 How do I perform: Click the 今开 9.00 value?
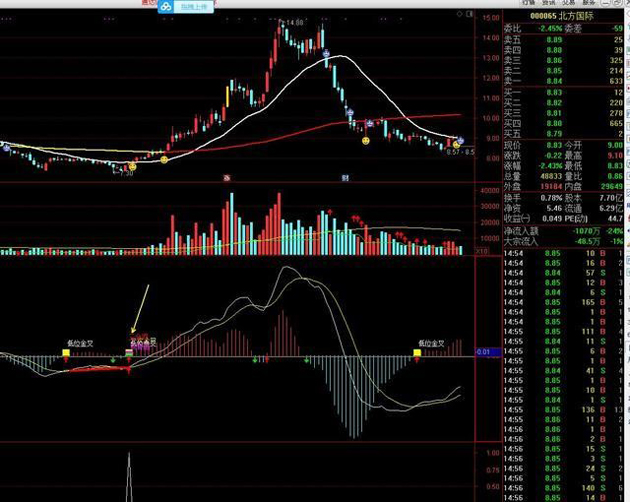(615, 145)
